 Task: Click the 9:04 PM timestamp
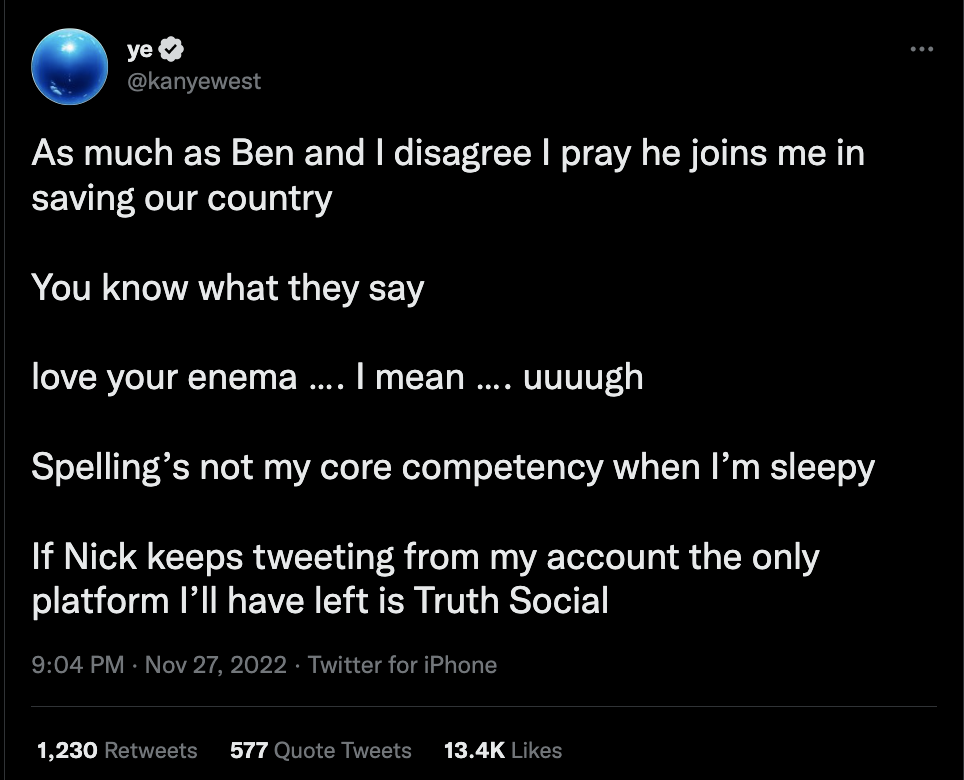(x=78, y=664)
